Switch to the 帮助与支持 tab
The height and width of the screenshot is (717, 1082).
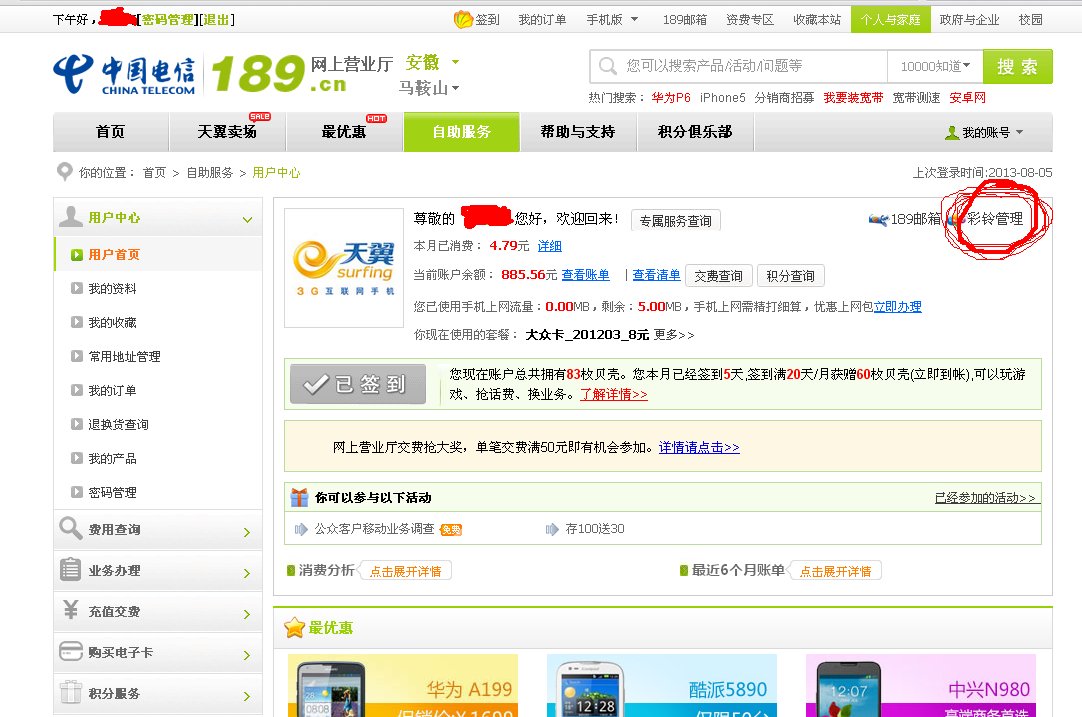click(x=578, y=131)
